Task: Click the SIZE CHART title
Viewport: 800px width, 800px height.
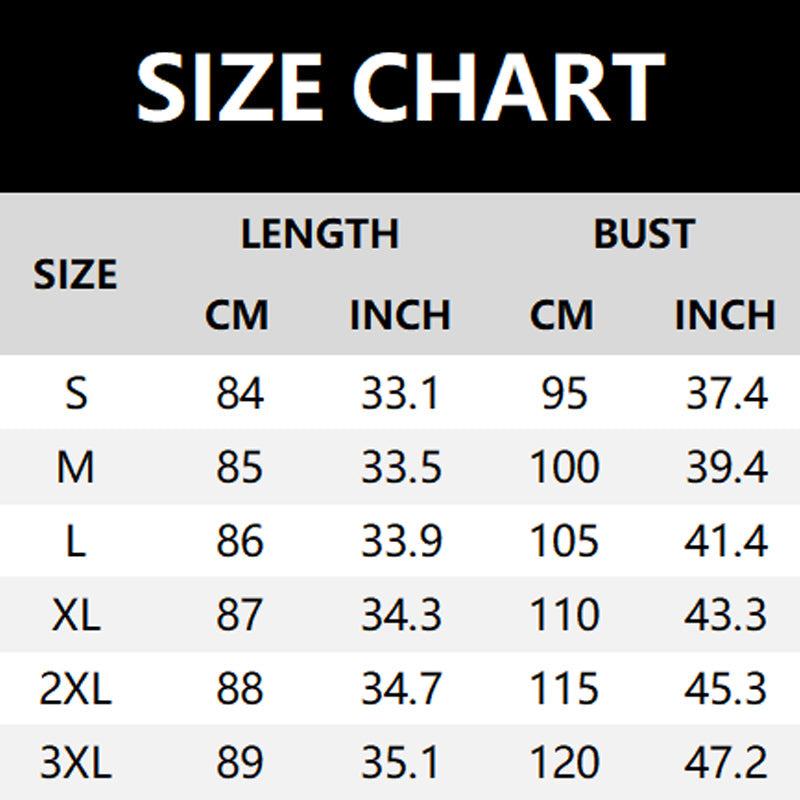Action: [x=401, y=87]
